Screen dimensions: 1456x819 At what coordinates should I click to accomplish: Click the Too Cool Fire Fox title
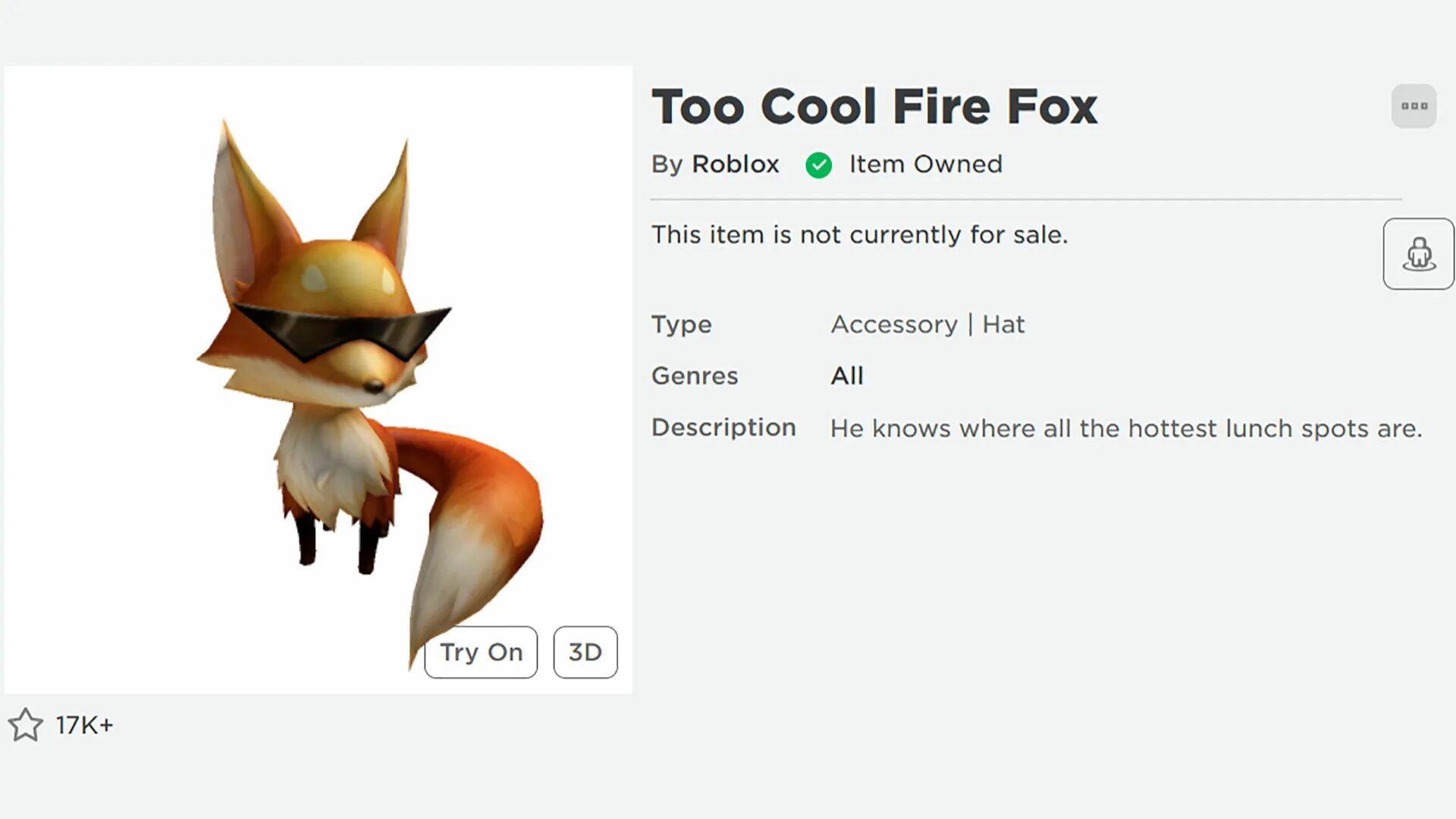tap(874, 107)
